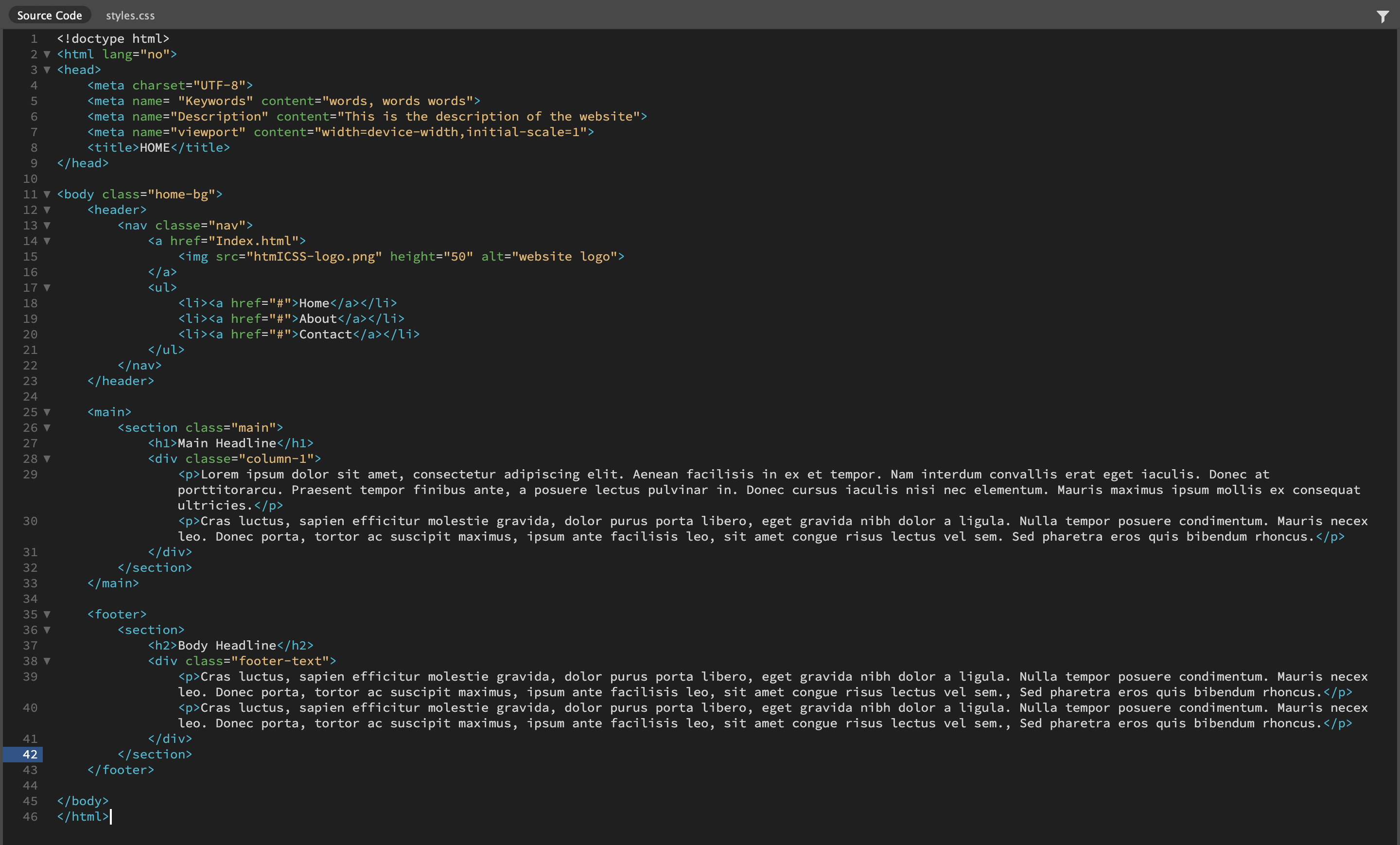Fold the body tag on line 11
The height and width of the screenshot is (845, 1400).
(x=47, y=194)
